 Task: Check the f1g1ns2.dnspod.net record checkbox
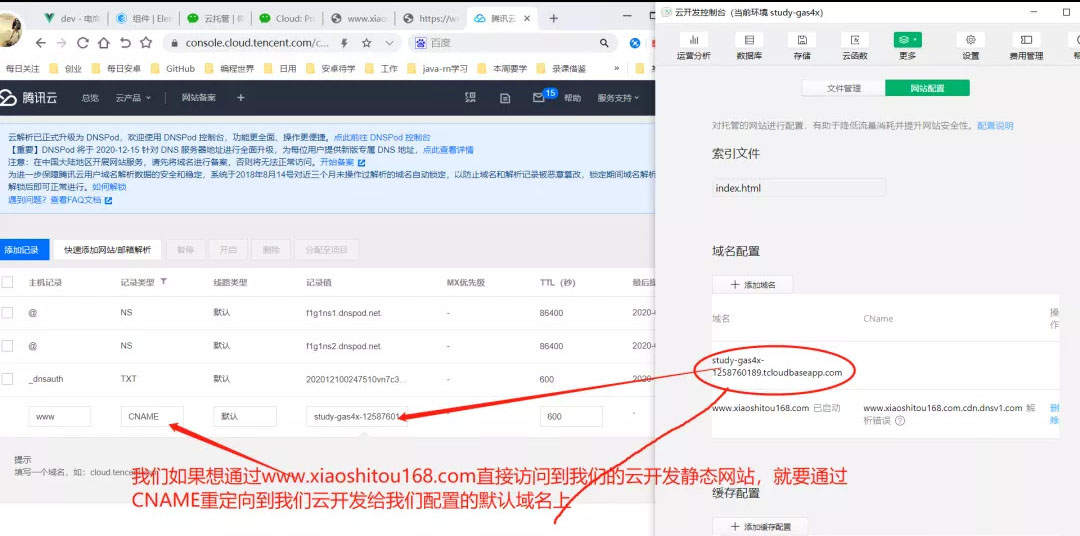7,345
